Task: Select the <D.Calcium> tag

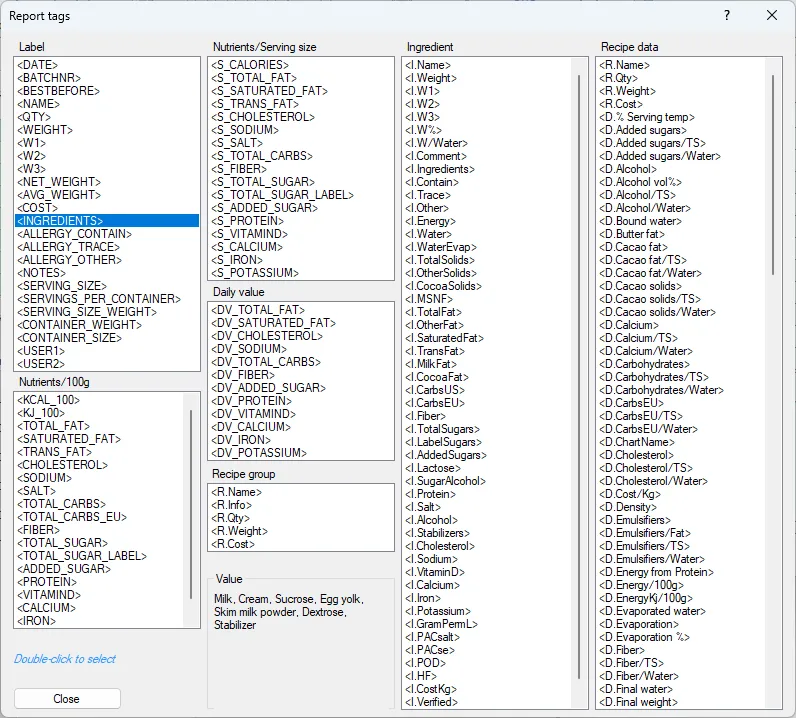Action: 628,325
